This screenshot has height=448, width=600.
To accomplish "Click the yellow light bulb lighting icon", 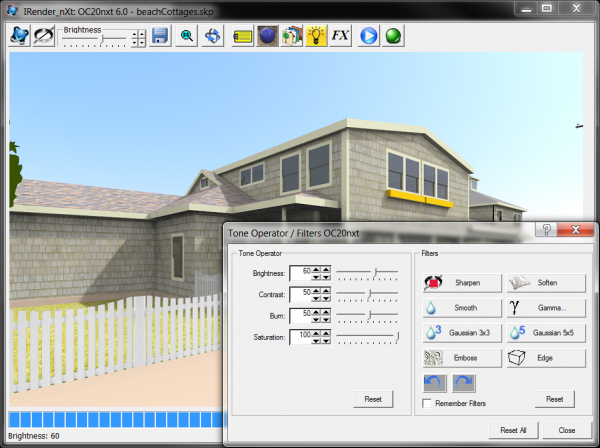I will 316,36.
